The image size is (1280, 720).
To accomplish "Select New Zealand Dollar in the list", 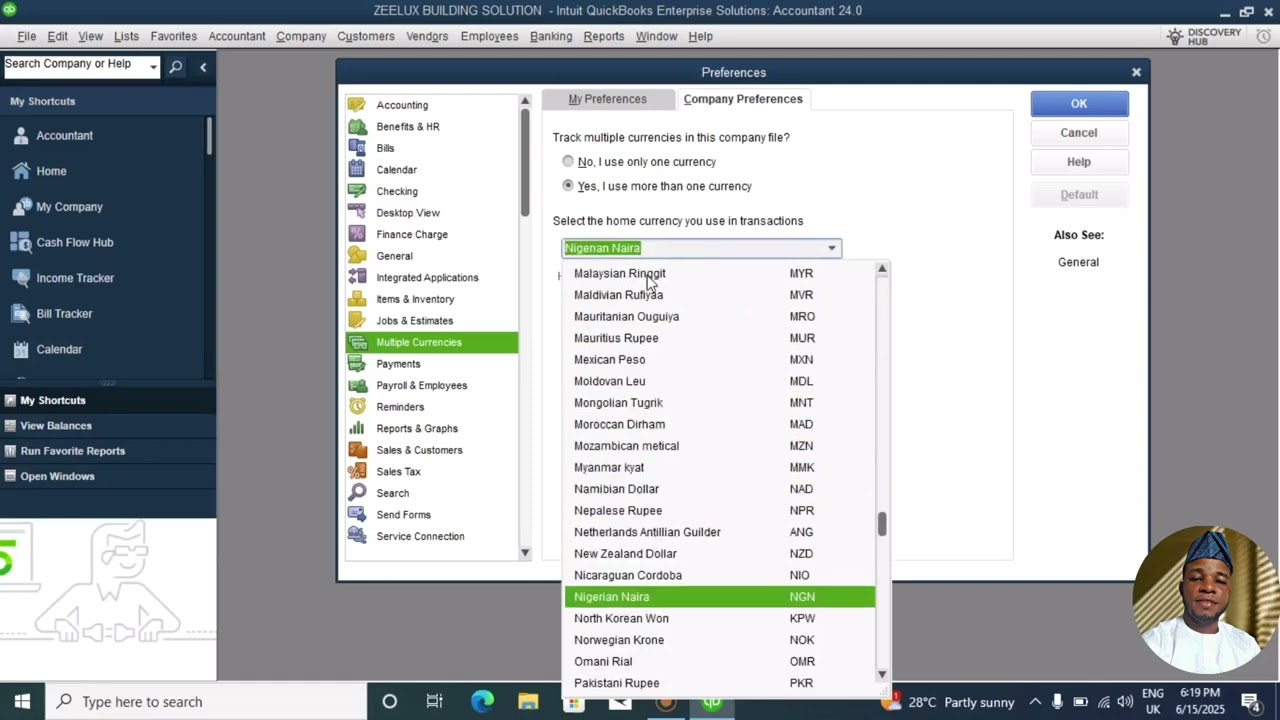I will (719, 554).
